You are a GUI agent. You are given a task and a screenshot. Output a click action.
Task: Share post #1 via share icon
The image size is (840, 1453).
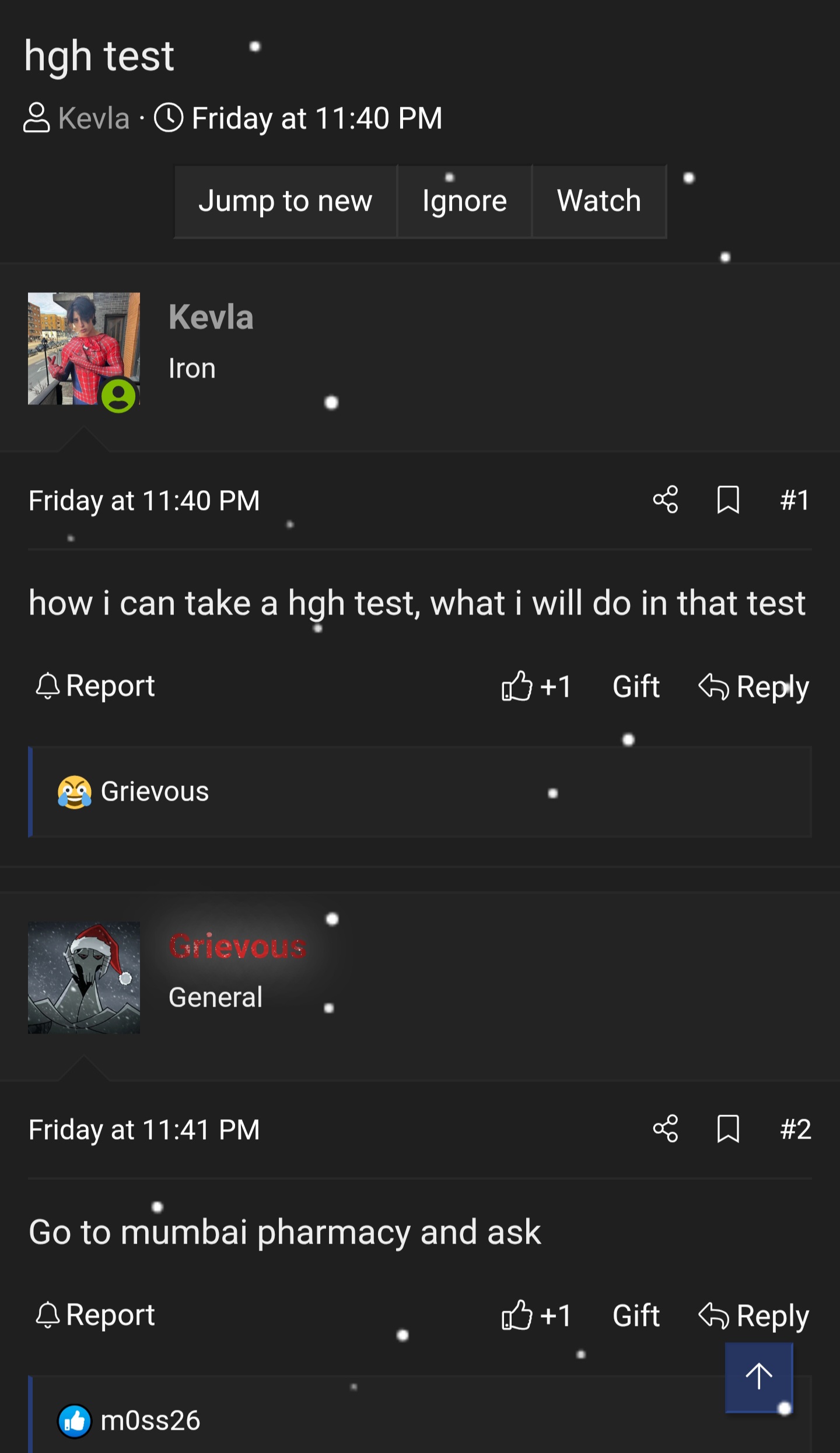[666, 500]
